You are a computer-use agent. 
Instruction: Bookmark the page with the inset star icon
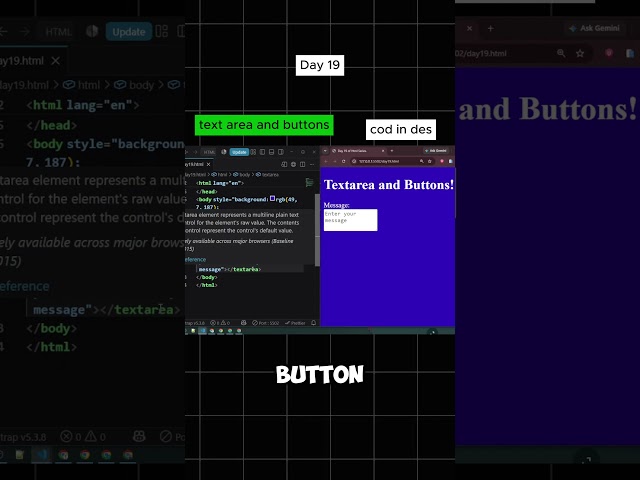(x=430, y=161)
